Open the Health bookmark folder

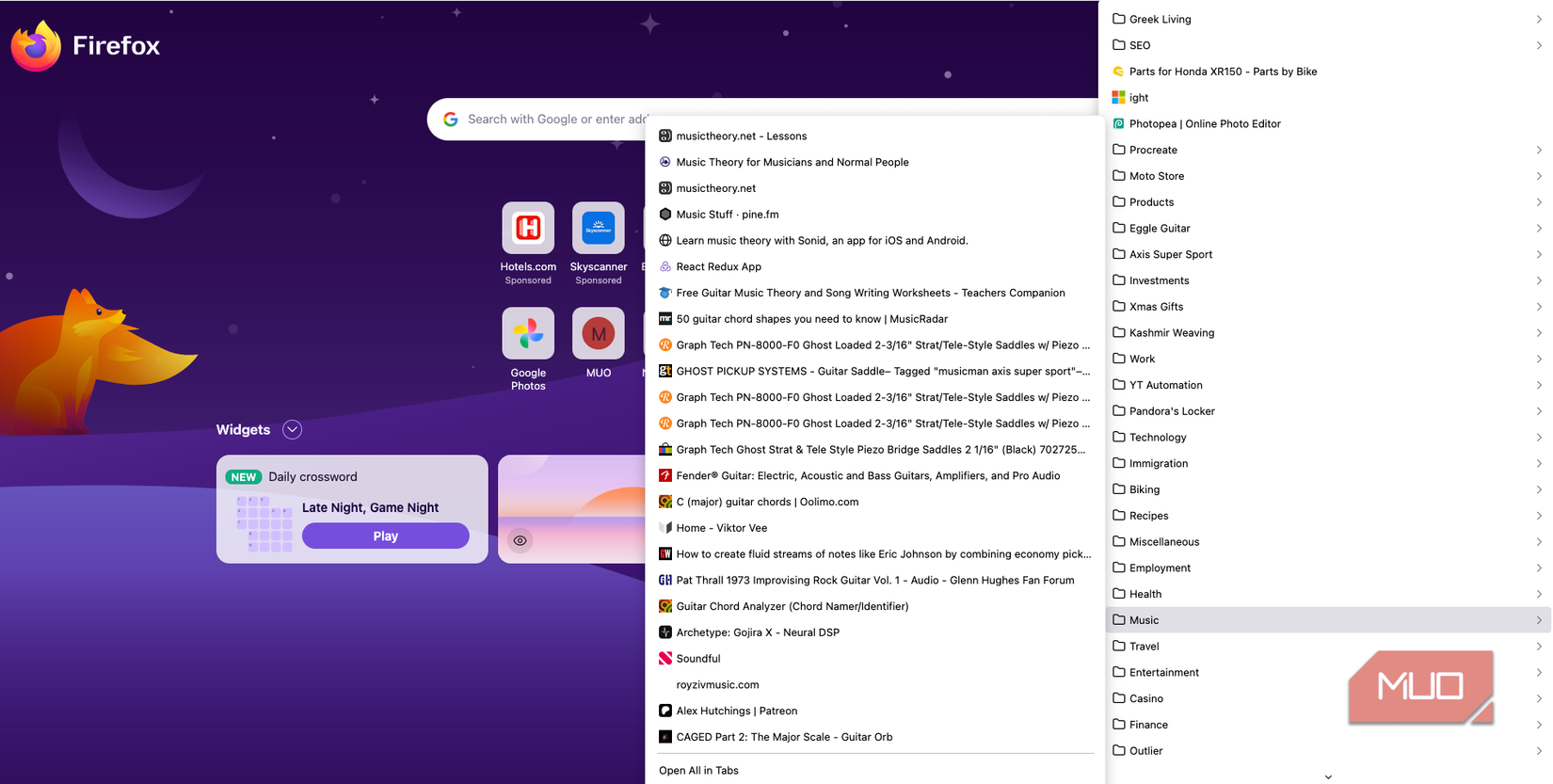coord(1328,594)
